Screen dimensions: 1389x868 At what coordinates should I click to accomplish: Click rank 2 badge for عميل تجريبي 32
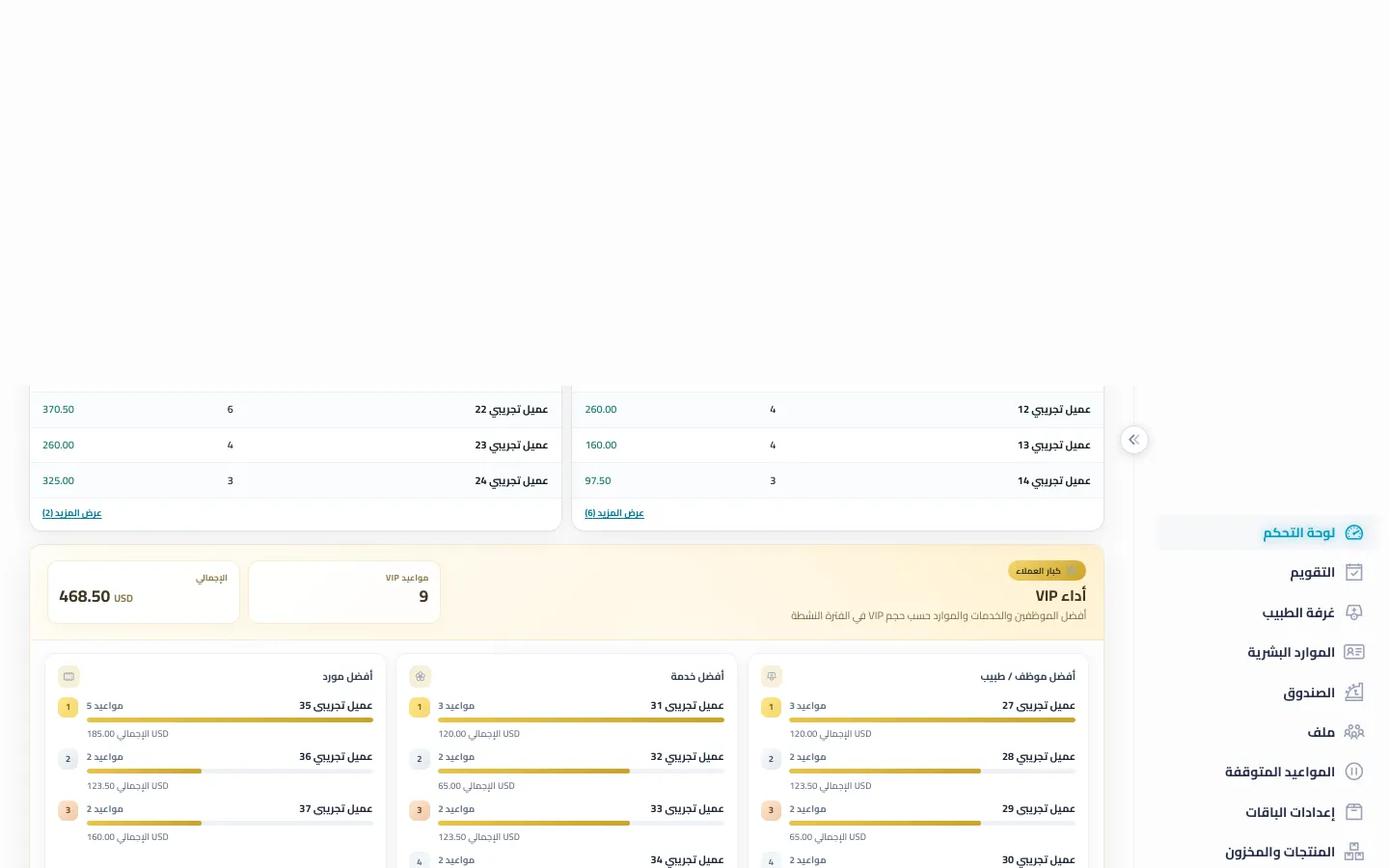click(420, 759)
